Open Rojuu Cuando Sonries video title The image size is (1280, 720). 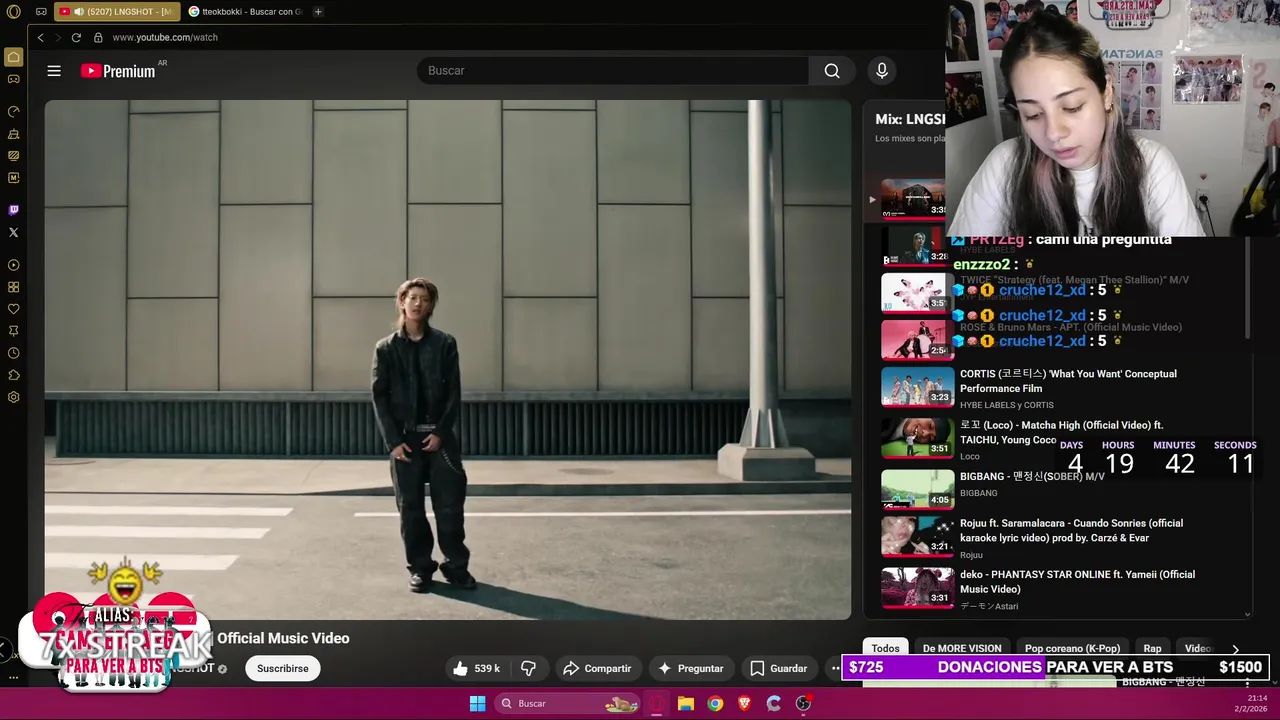click(1071, 530)
